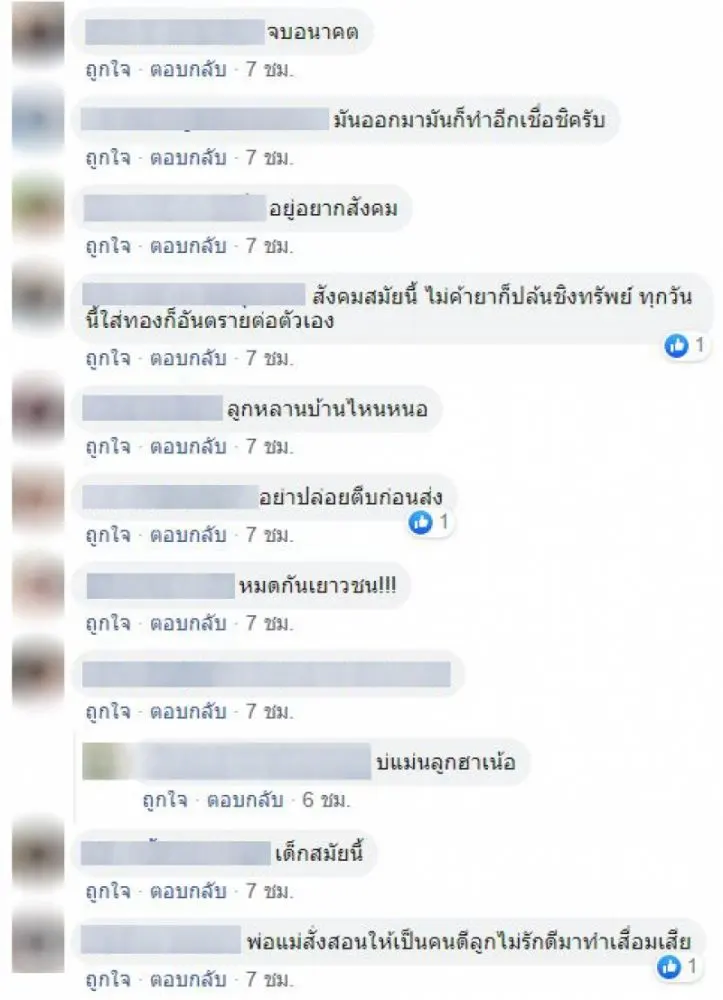The width and height of the screenshot is (723, 1000).
Task: Like the พ่อแม่สั่งสอน comment
Action: (108, 979)
